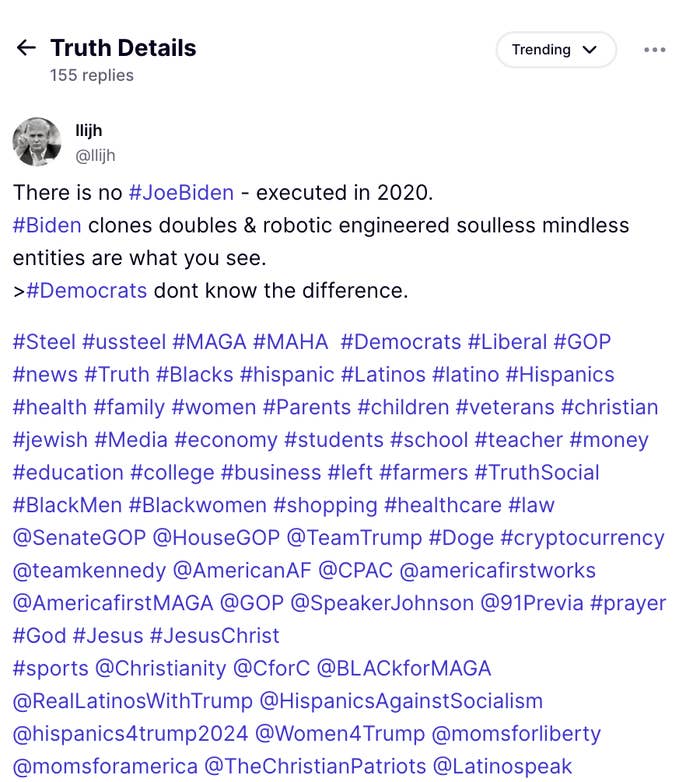Click the back arrow icon
Viewport: 700px width, 782px height.
(x=27, y=48)
